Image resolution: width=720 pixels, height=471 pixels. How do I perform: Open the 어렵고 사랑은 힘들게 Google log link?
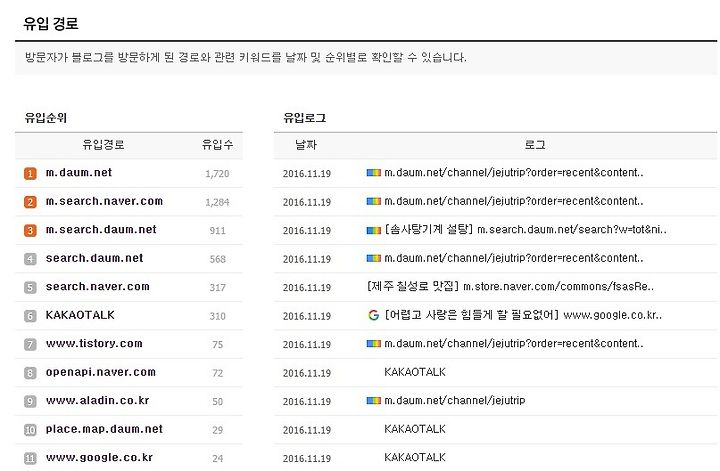coord(523,315)
